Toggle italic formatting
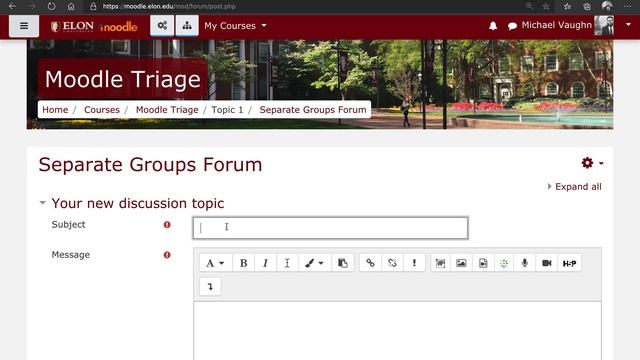Viewport: 640px width, 360px height. pyautogui.click(x=265, y=263)
